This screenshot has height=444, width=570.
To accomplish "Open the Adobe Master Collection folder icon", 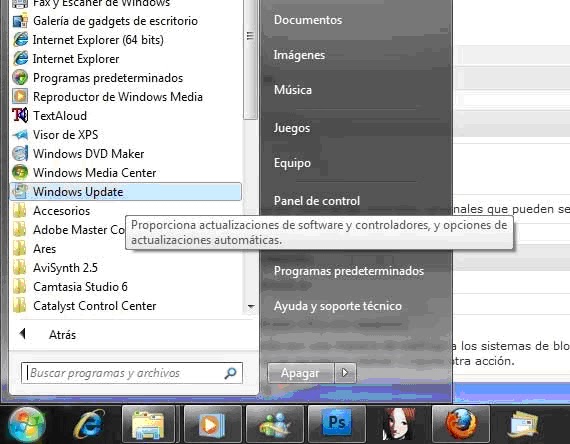I will (20, 229).
